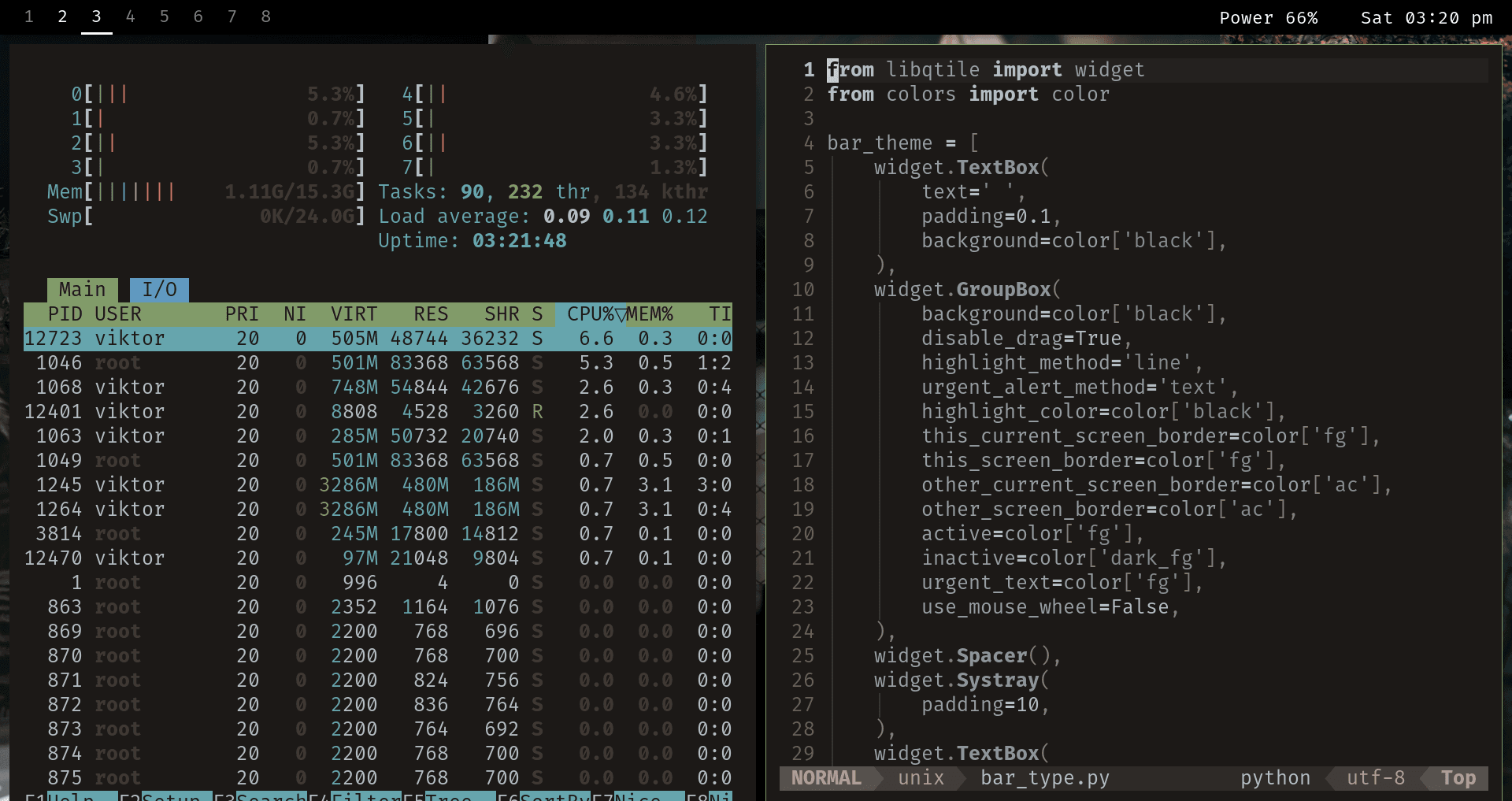
Task: Switch to workspace 5 in the bar
Action: tap(164, 17)
